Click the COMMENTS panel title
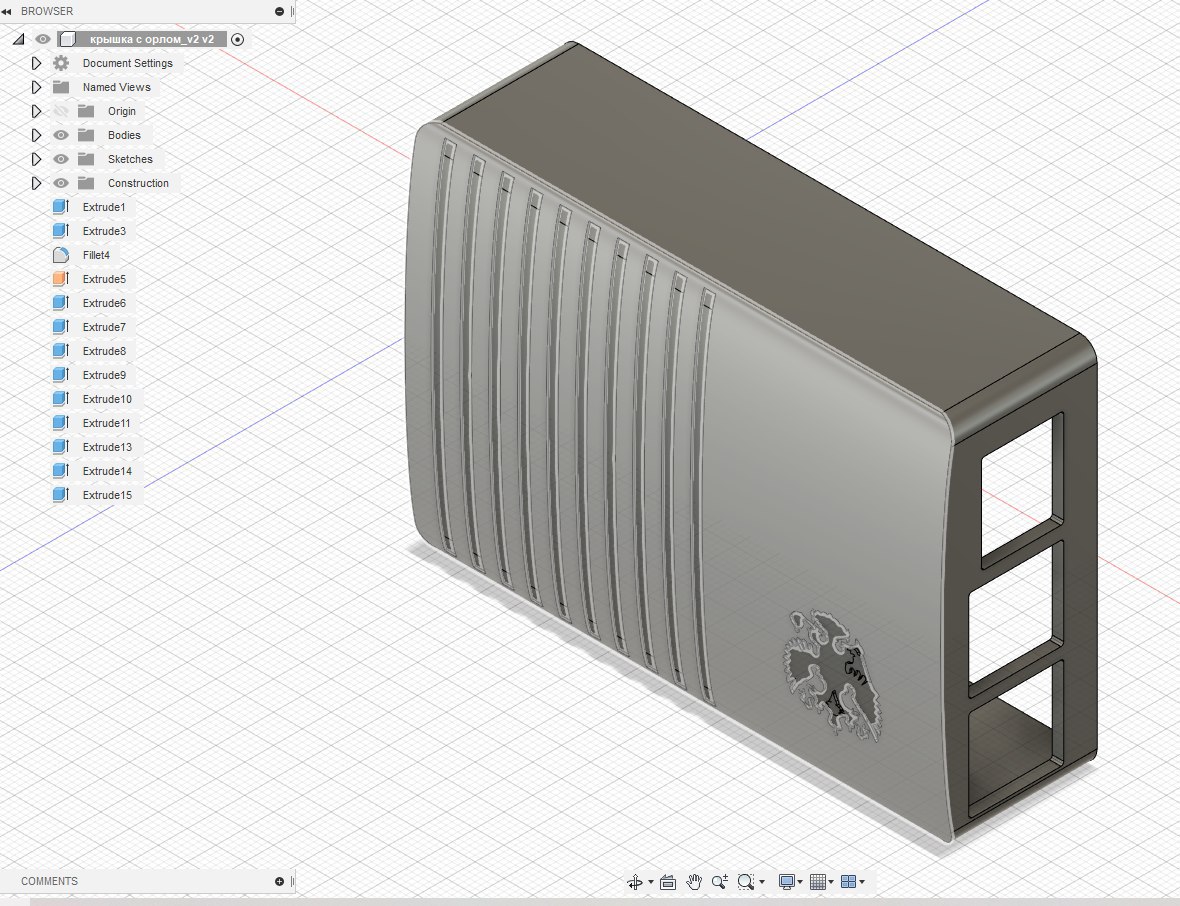 point(50,881)
